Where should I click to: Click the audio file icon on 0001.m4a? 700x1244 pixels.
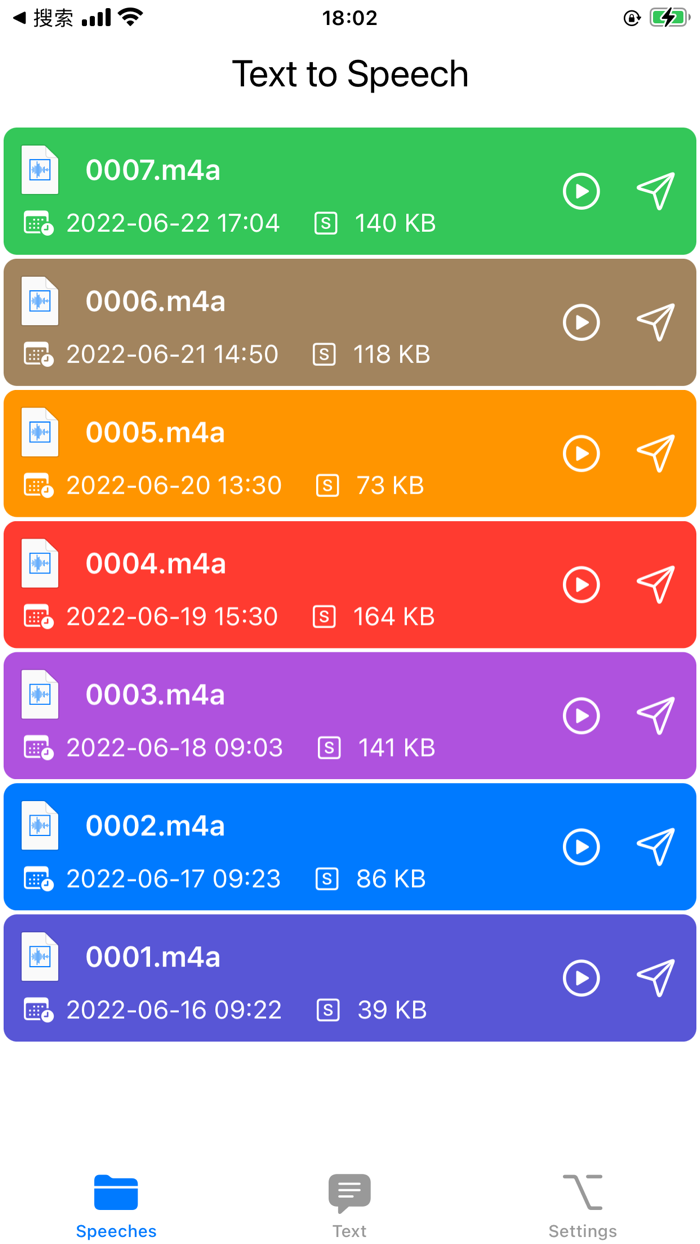39,957
